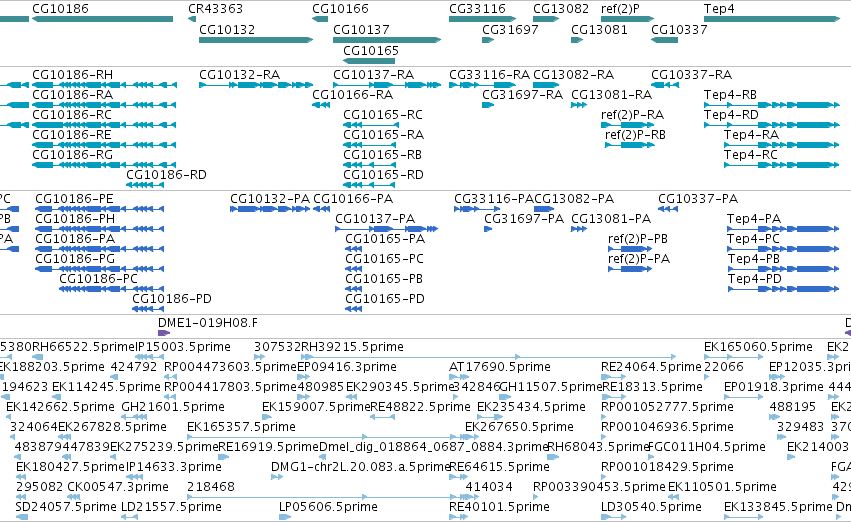Open protein CG10186-PH label
The image size is (851, 522).
click(75, 219)
